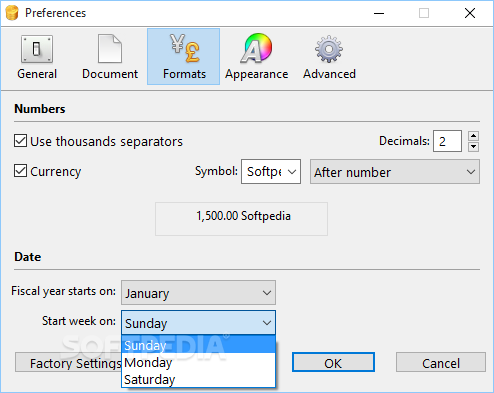The image size is (494, 393).
Task: Choose Monday from the open week list
Action: tap(198, 362)
